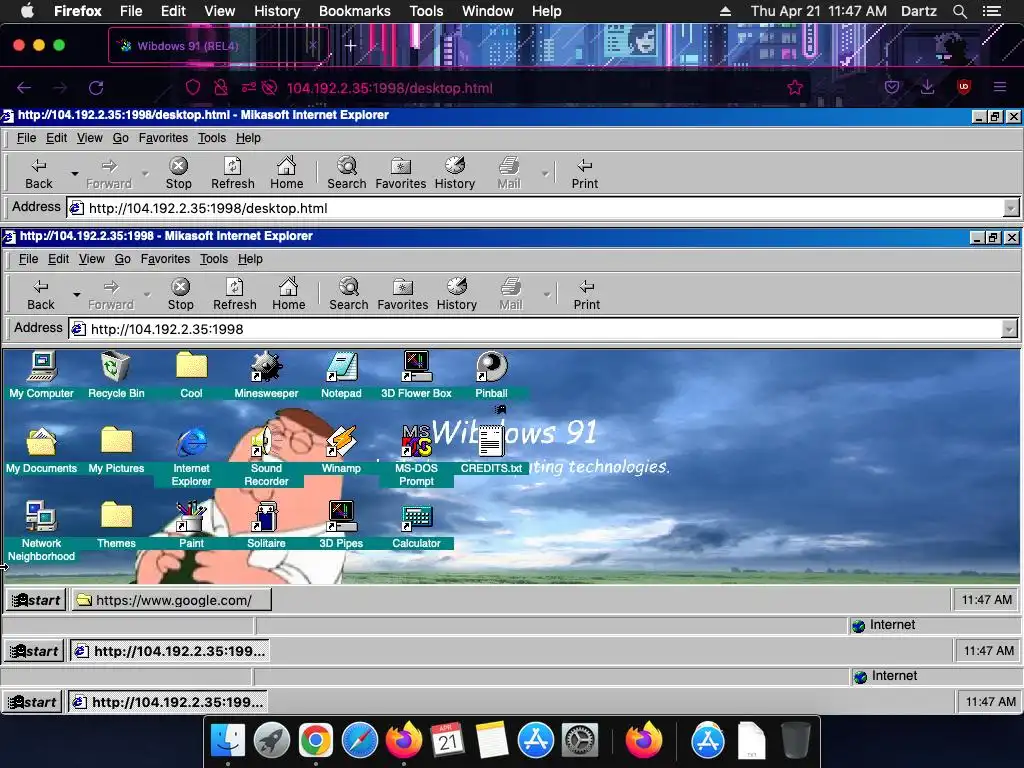The height and width of the screenshot is (768, 1024).
Task: Open the uBlock Origin extension icon
Action: pyautogui.click(x=963, y=87)
